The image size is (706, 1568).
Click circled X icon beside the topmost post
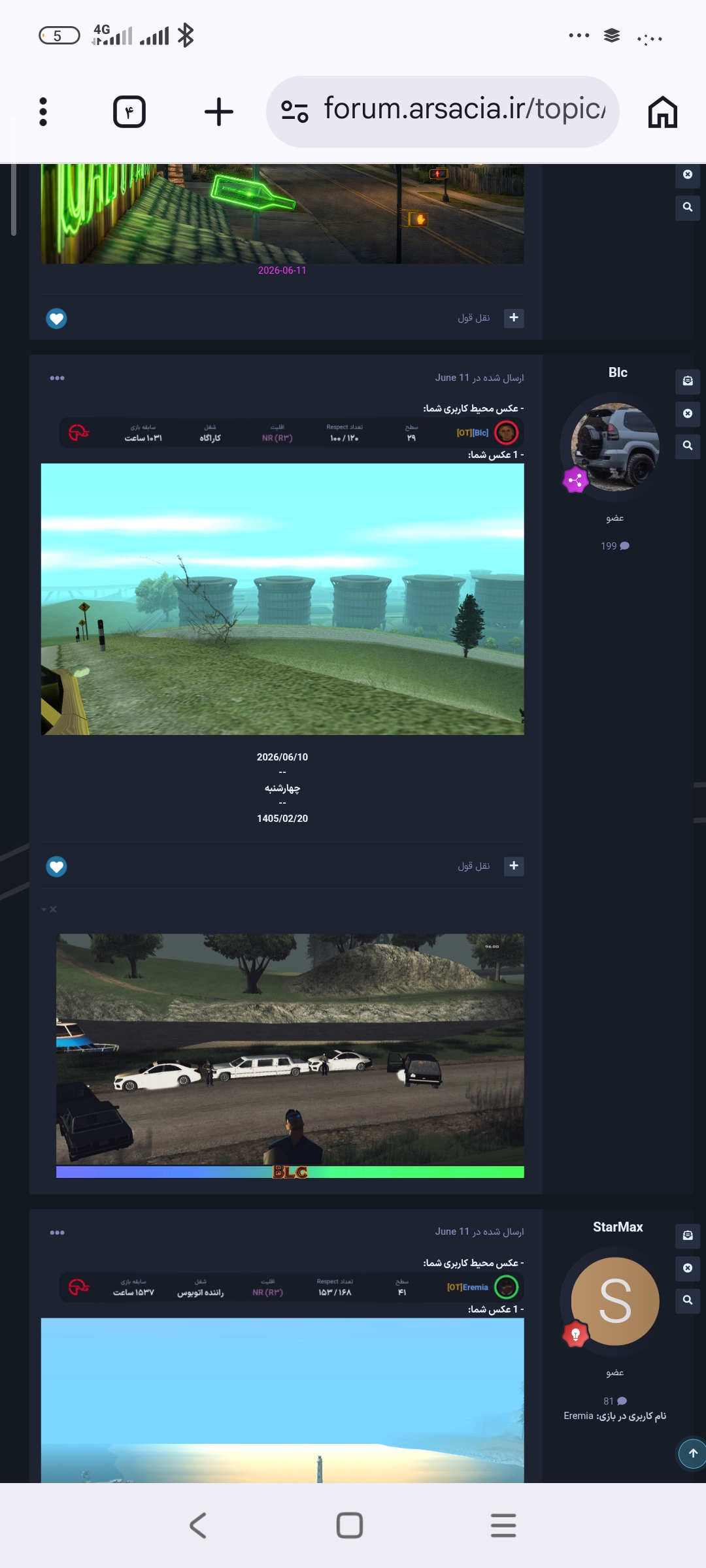[x=688, y=174]
